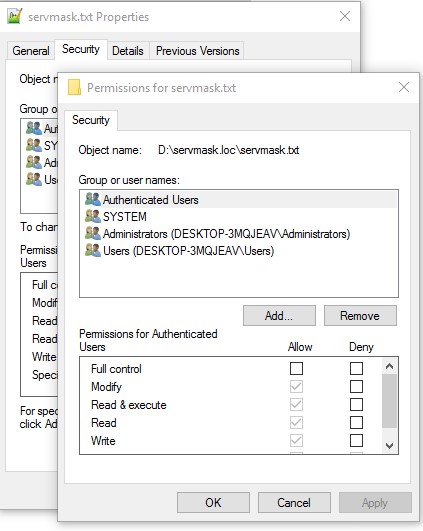This screenshot has width=423, height=531.
Task: Click SY group icon in Properties window
Action: click(x=34, y=145)
